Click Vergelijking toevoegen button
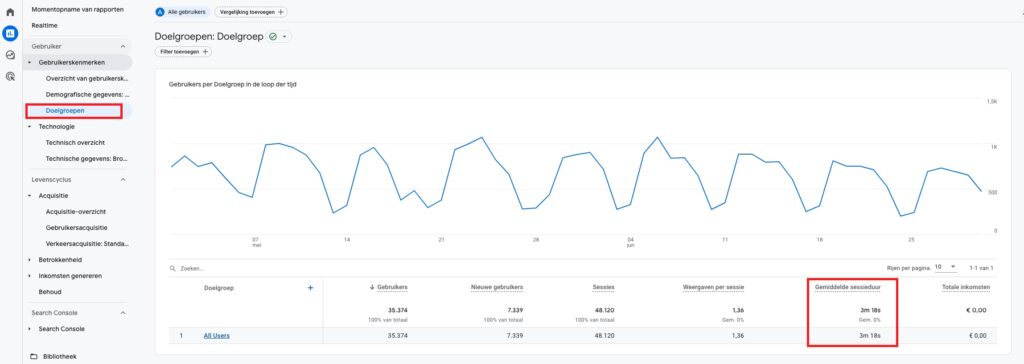This screenshot has width=1024, height=364. tap(251, 12)
